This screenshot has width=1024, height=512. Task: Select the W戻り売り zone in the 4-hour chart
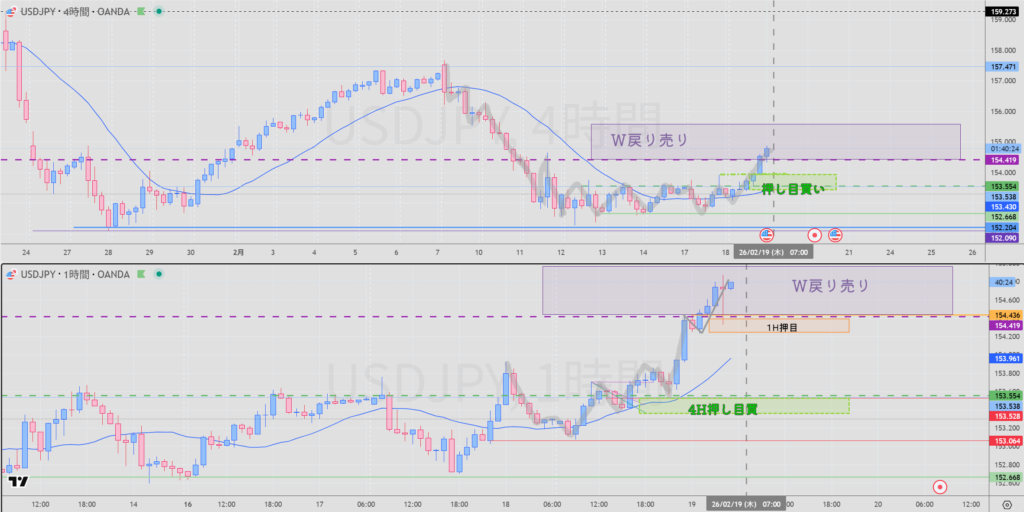[774, 141]
